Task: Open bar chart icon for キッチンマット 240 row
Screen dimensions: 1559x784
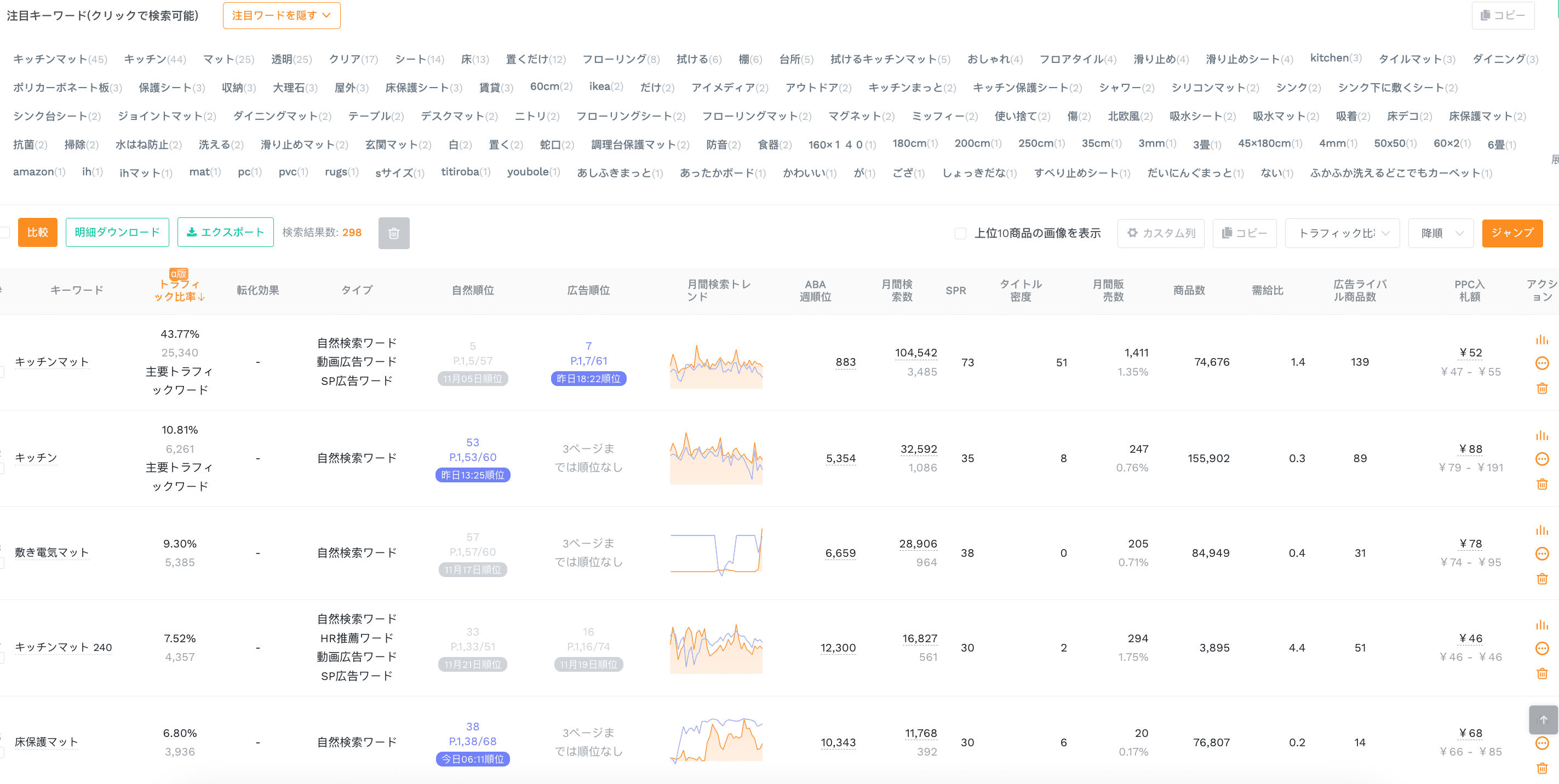Action: pos(1541,625)
